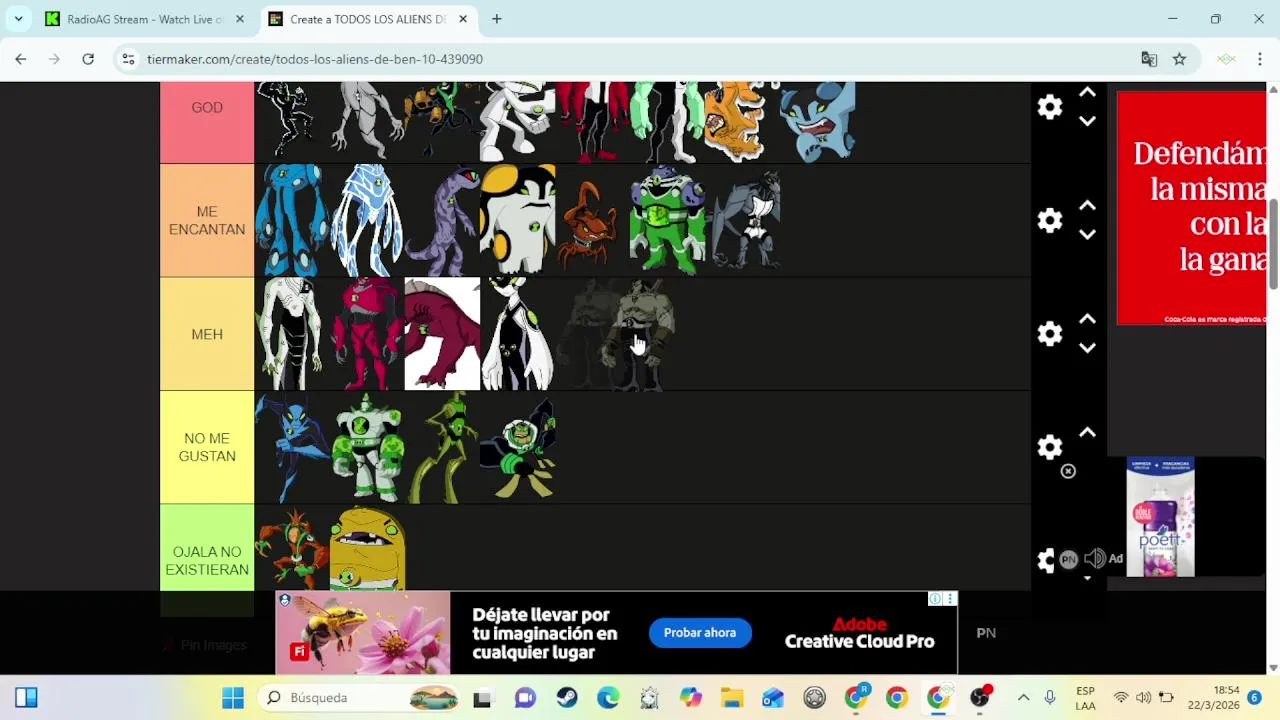Dismiss the Poett video ad with circled X
Viewport: 1280px width, 720px height.
pyautogui.click(x=1068, y=471)
